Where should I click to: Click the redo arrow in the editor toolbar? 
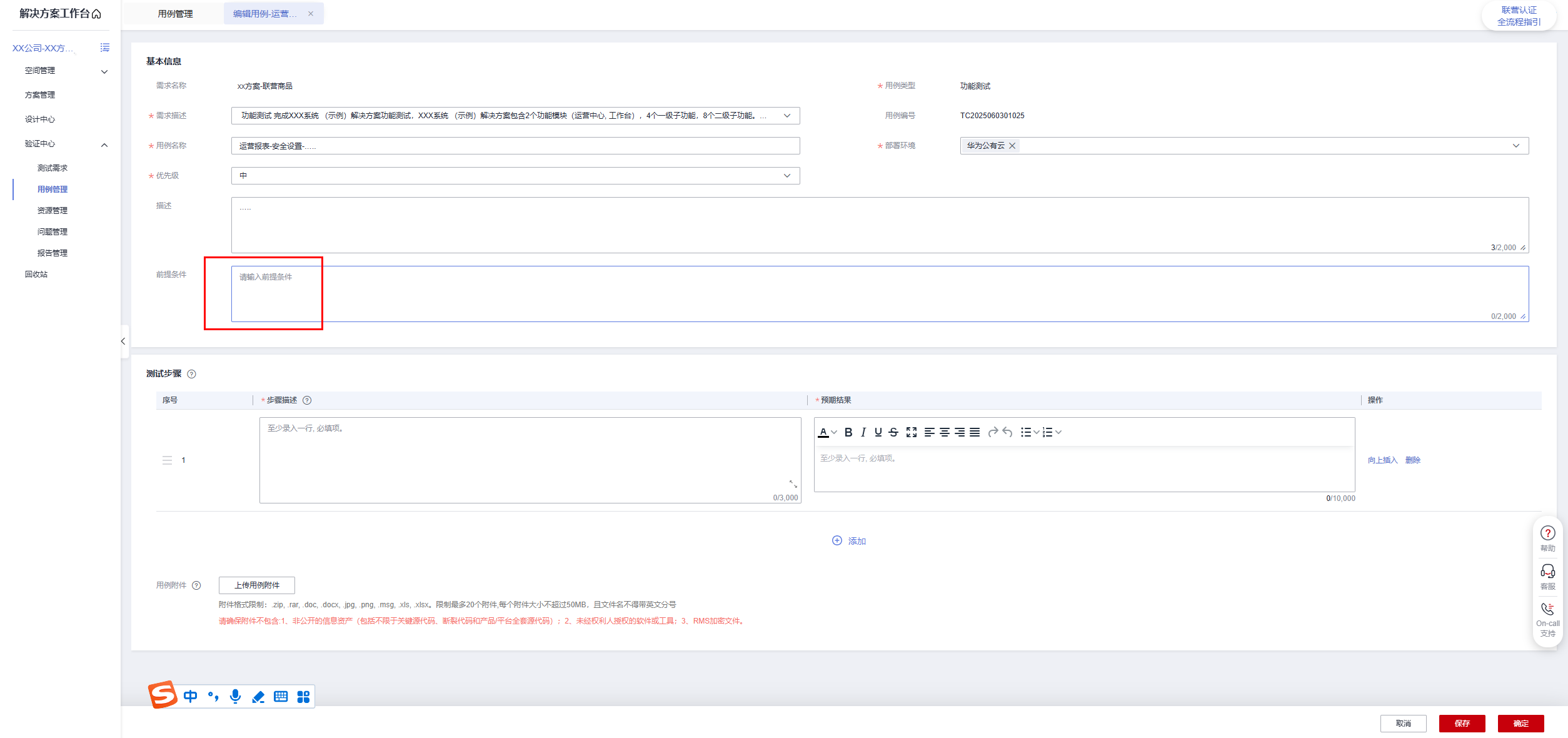click(x=993, y=432)
